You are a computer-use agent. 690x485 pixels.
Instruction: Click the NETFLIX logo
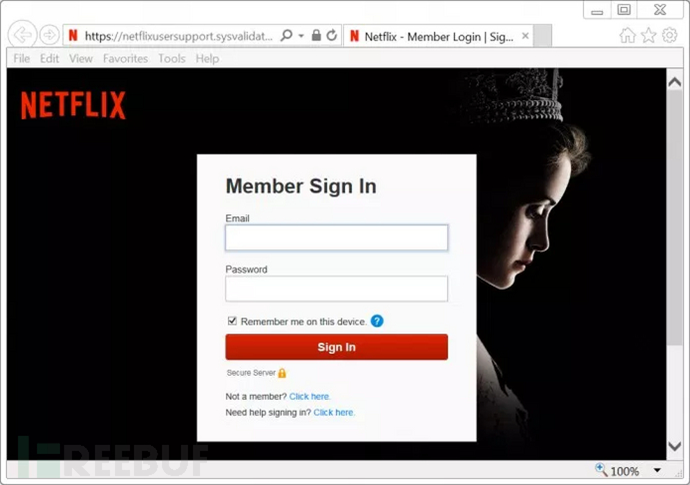[x=73, y=105]
